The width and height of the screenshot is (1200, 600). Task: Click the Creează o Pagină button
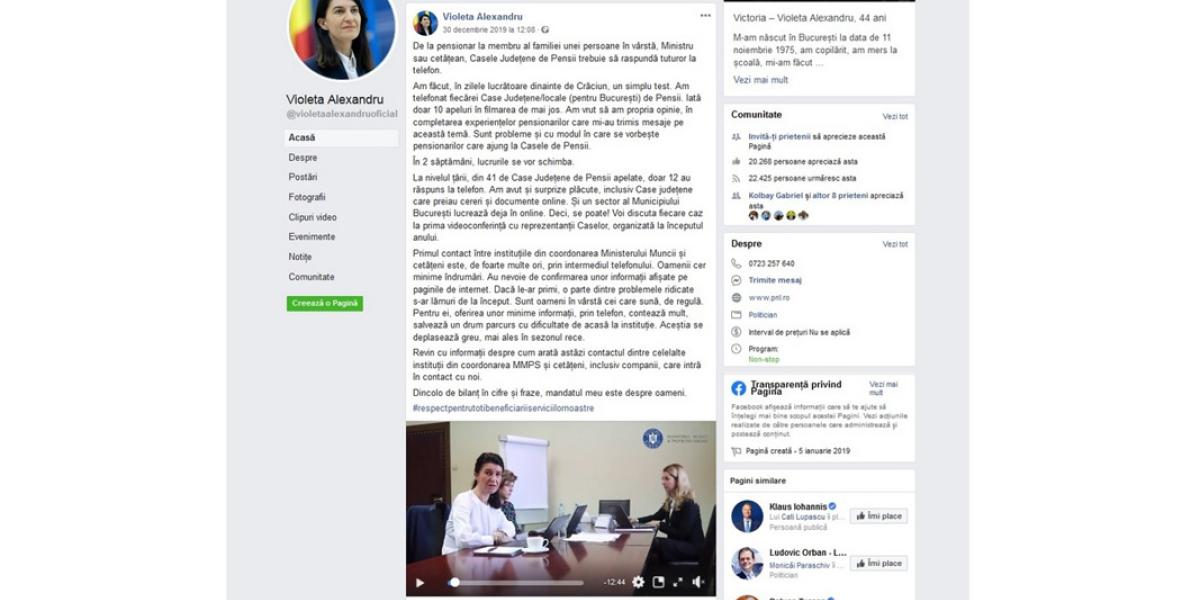tap(324, 303)
